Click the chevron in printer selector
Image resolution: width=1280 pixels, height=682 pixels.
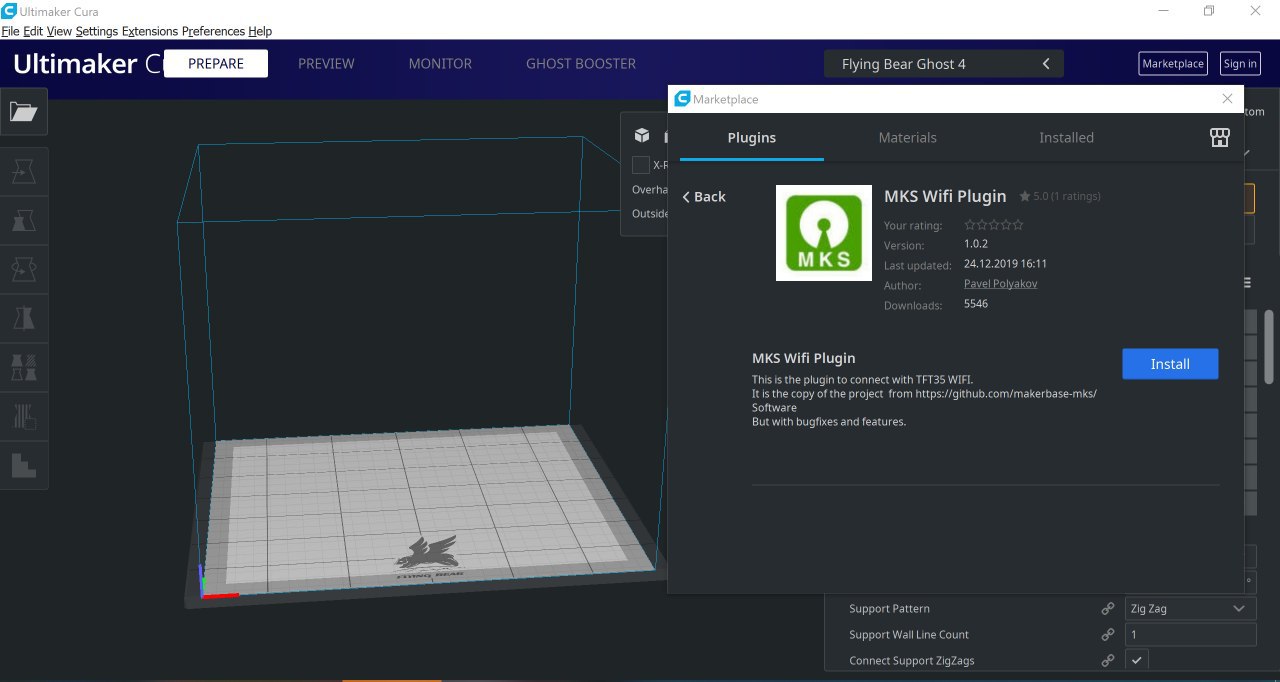1046,64
